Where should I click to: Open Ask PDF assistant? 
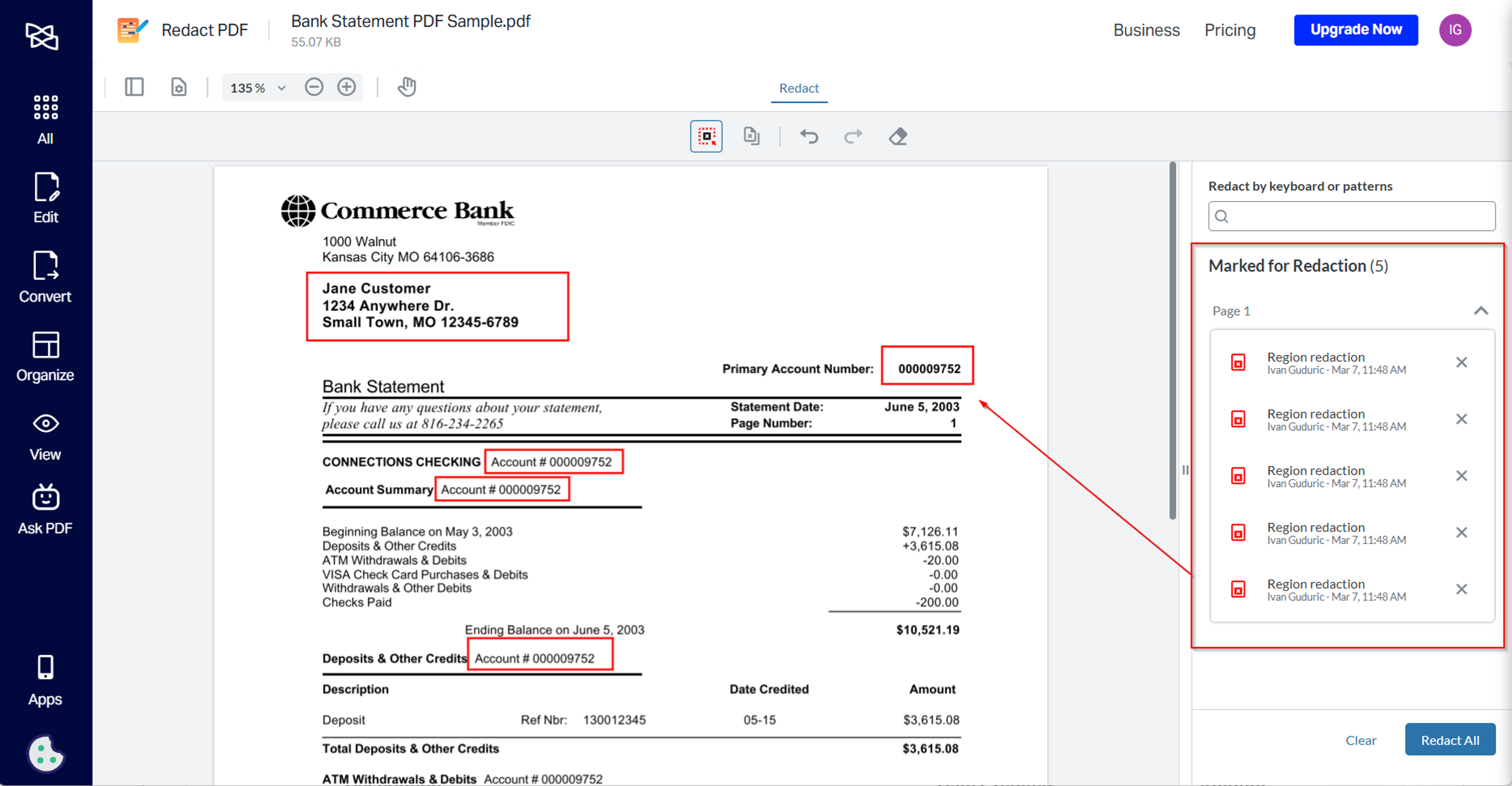coord(45,510)
